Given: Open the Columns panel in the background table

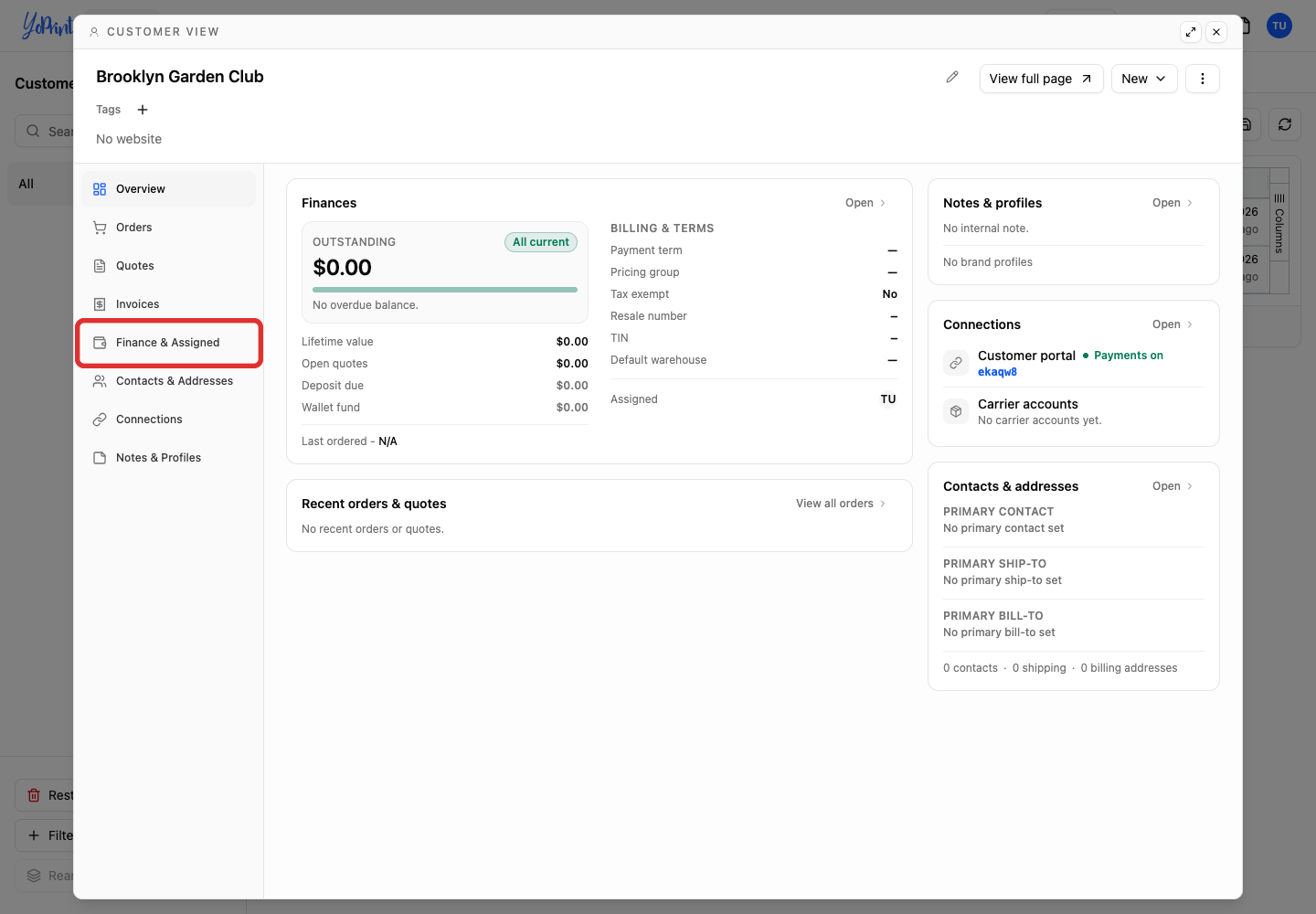Looking at the screenshot, I should coord(1279,225).
